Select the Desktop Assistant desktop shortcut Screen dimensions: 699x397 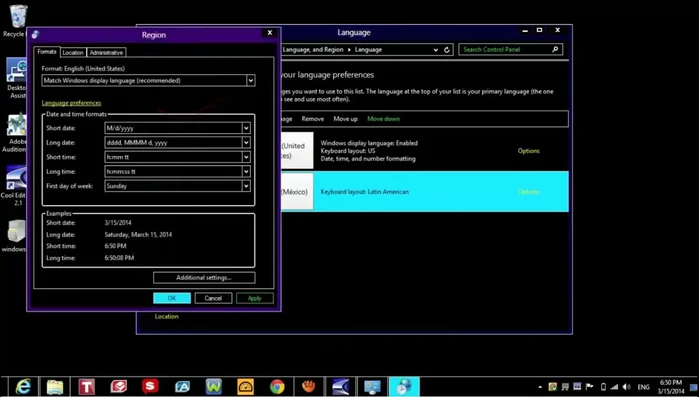coord(17,78)
